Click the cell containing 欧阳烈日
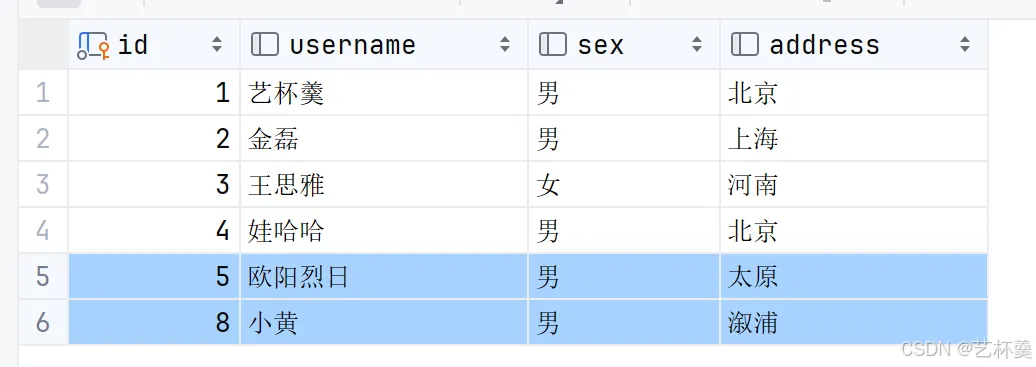 pyautogui.click(x=384, y=276)
